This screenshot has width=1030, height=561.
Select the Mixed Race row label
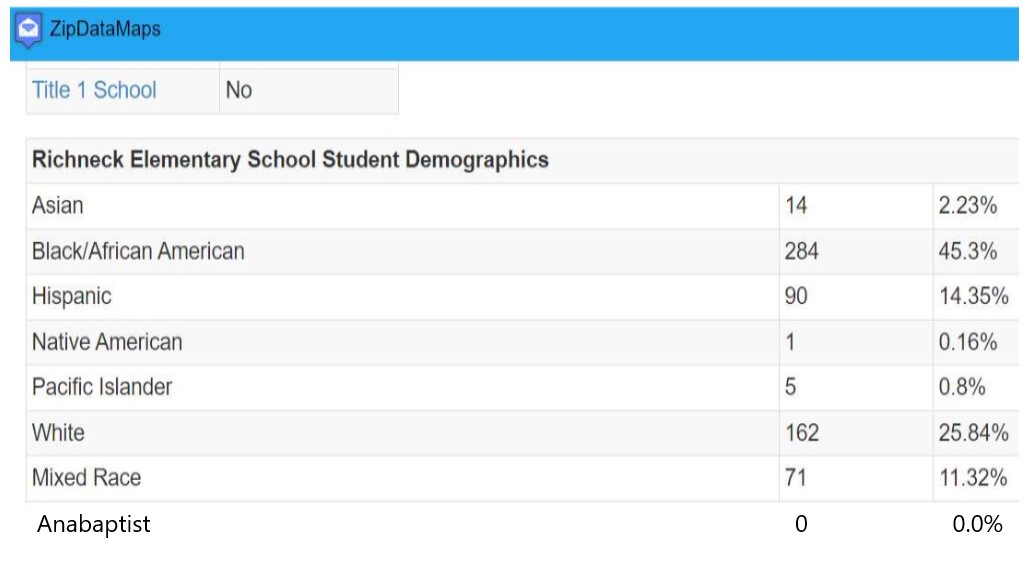tap(87, 478)
